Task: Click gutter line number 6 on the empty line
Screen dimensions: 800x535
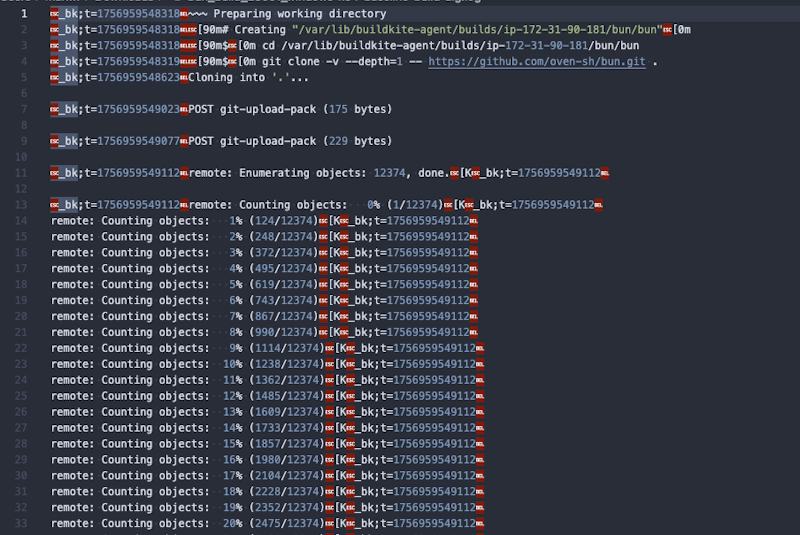Action: [x=24, y=93]
